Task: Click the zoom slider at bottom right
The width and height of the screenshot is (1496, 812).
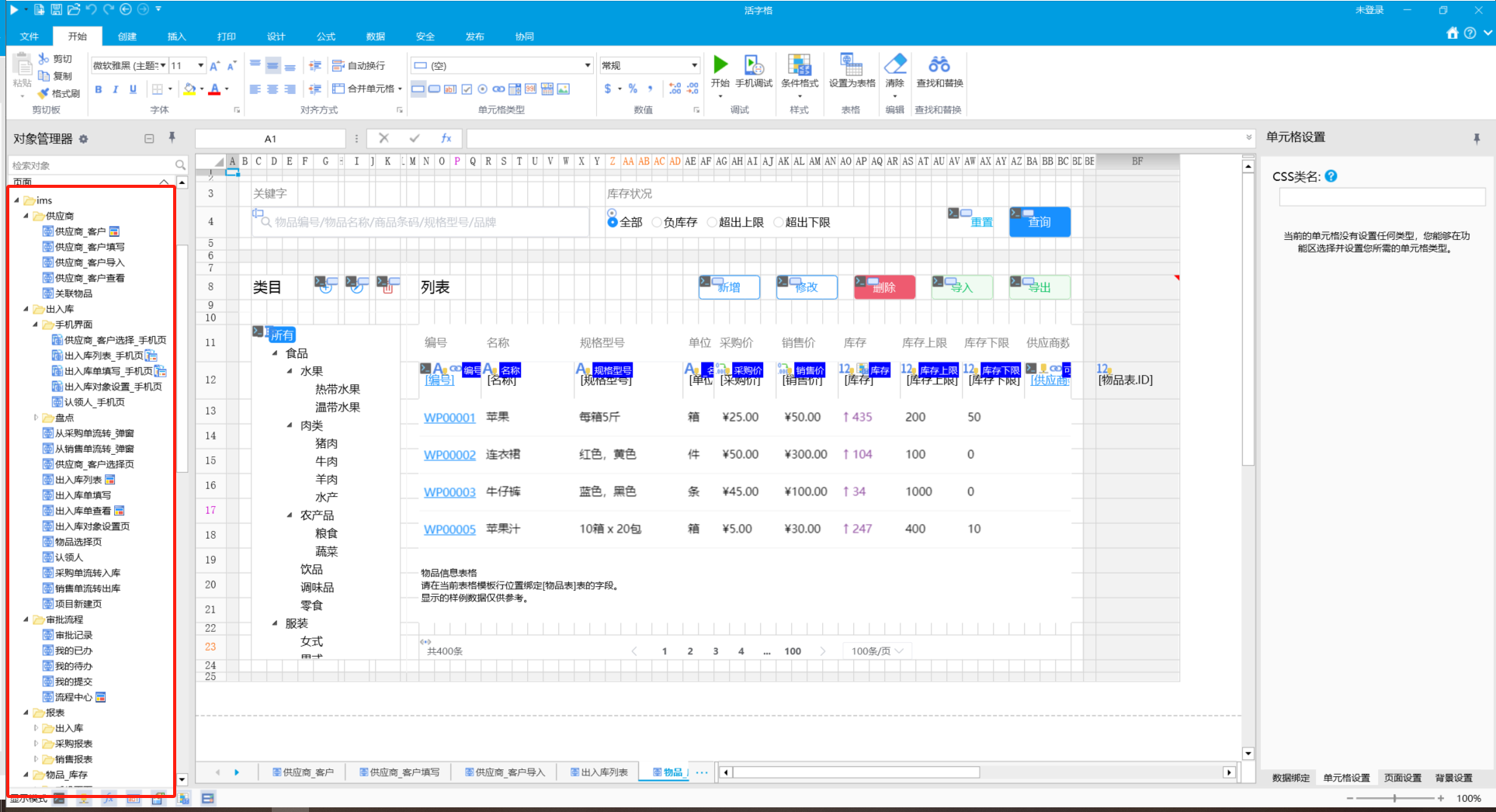Action: [x=1394, y=798]
